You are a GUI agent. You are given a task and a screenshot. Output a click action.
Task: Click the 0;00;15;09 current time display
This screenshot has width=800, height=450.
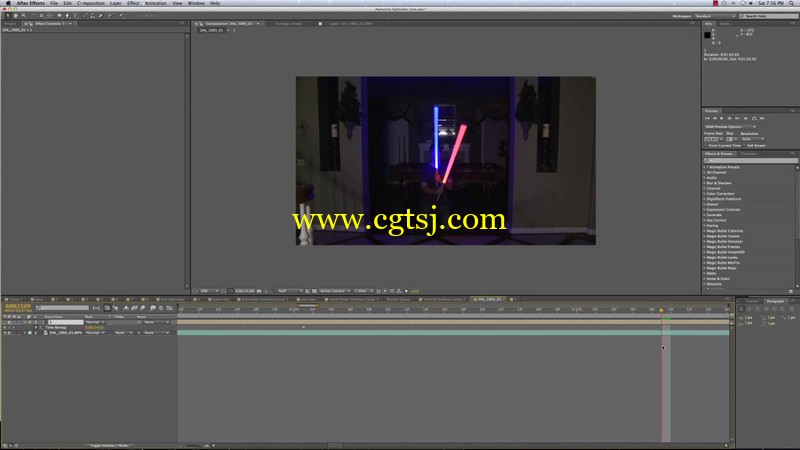coord(18,306)
